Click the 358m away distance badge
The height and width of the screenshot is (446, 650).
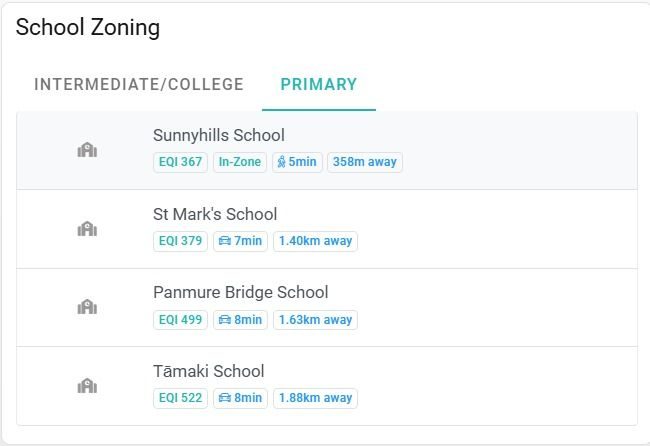tap(365, 162)
